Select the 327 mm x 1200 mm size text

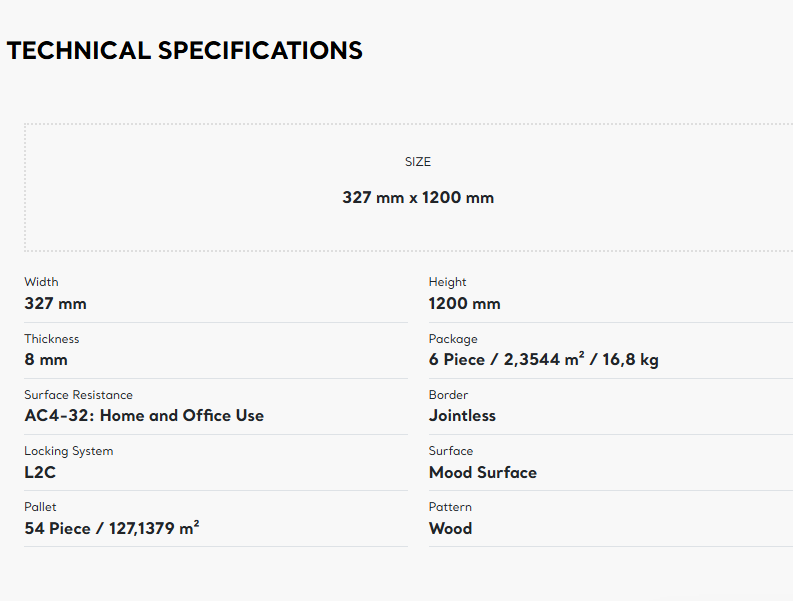[418, 197]
